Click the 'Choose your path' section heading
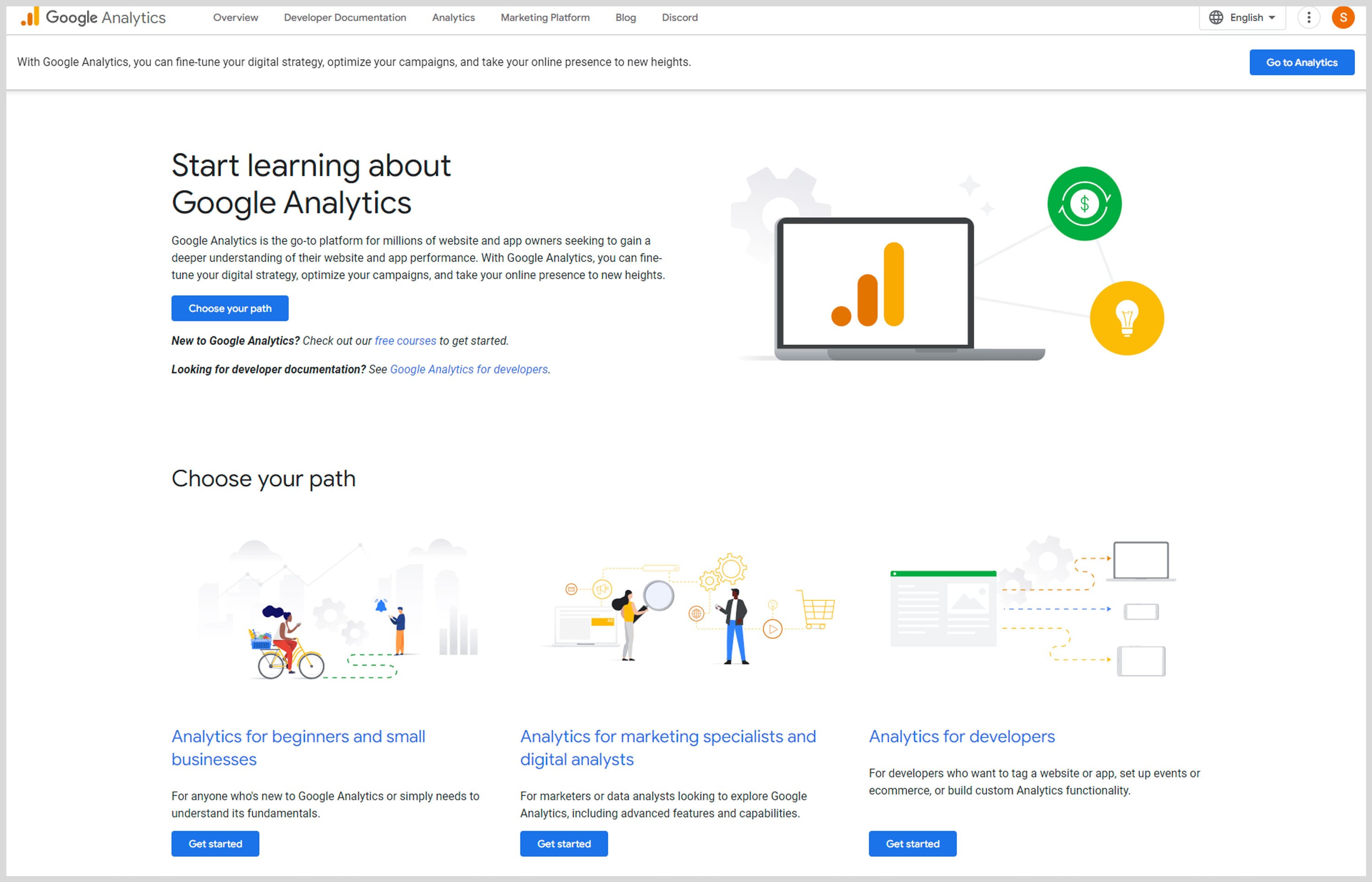The width and height of the screenshot is (1372, 882). (263, 479)
